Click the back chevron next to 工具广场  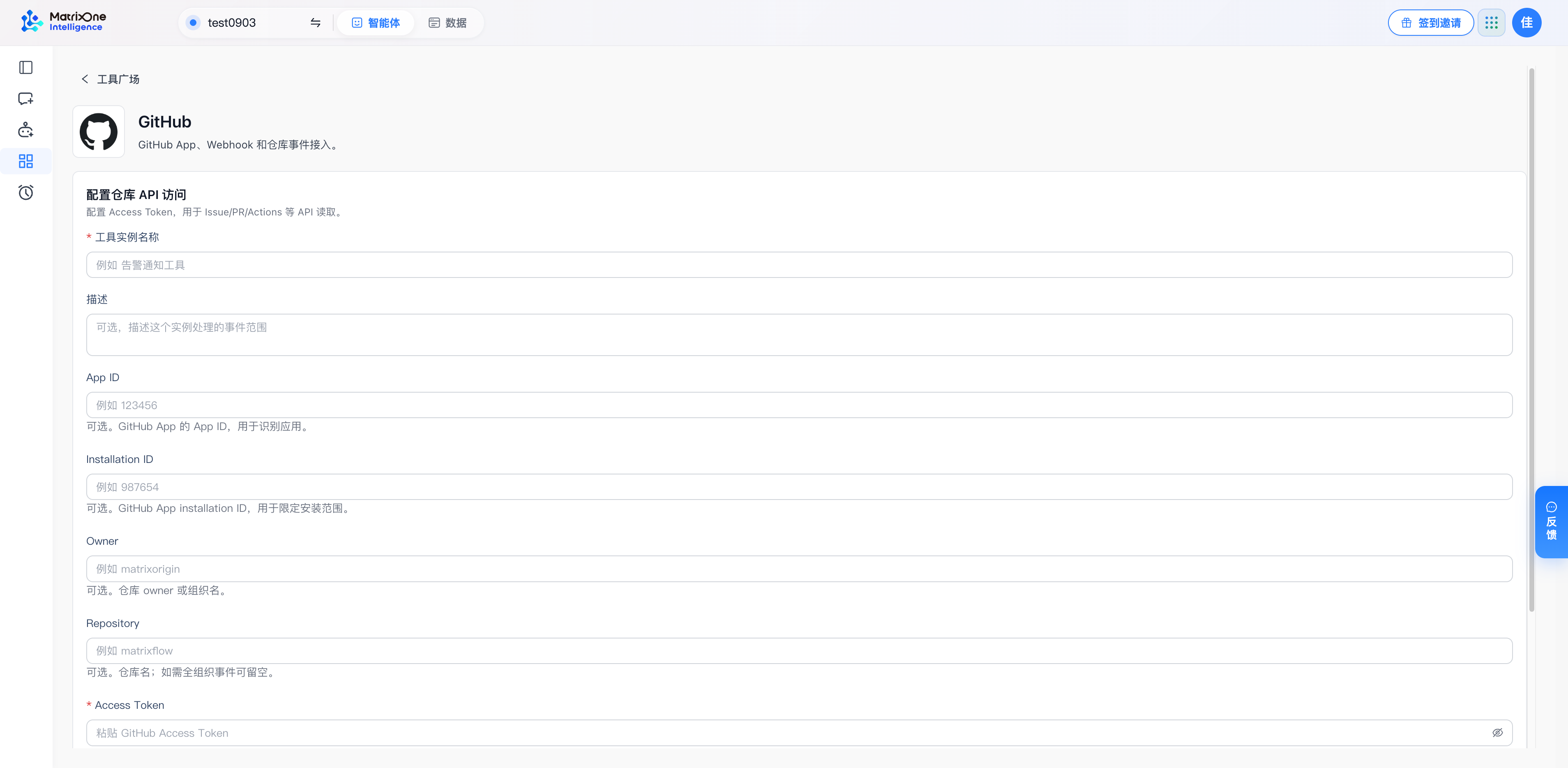pos(85,79)
